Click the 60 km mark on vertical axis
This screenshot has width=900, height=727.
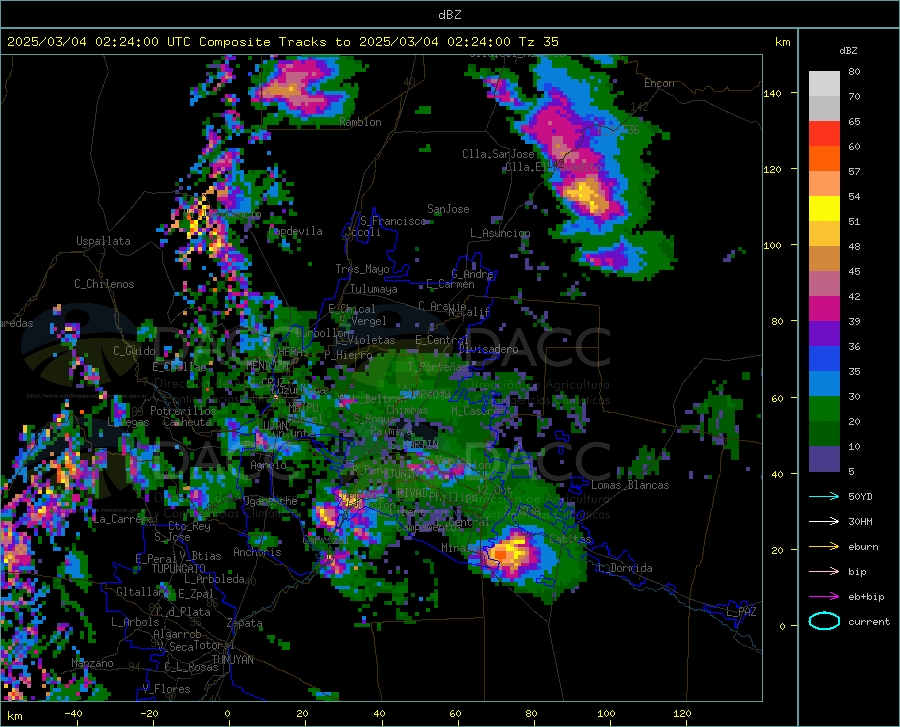pyautogui.click(x=777, y=398)
